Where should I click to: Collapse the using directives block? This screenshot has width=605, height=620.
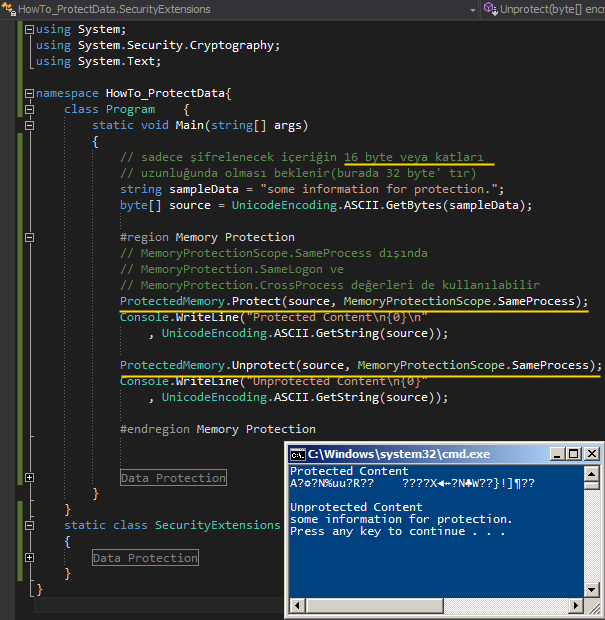(28, 29)
